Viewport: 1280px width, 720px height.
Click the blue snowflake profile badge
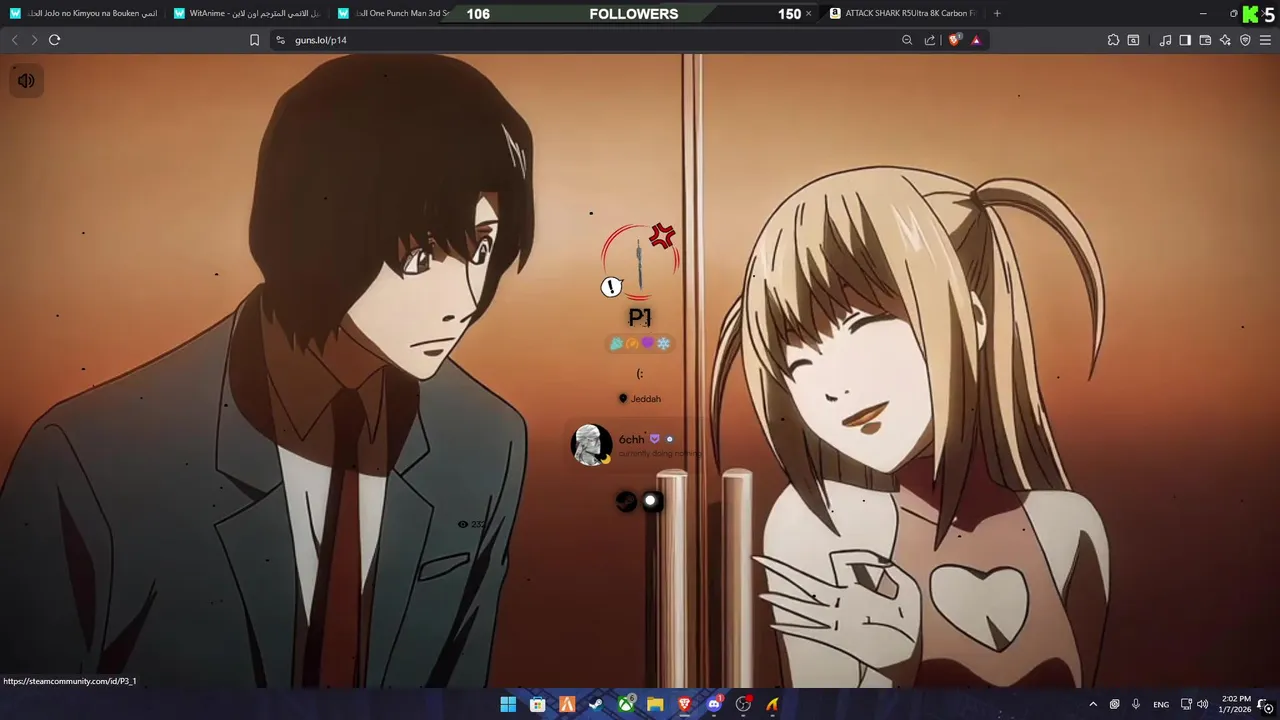(663, 343)
